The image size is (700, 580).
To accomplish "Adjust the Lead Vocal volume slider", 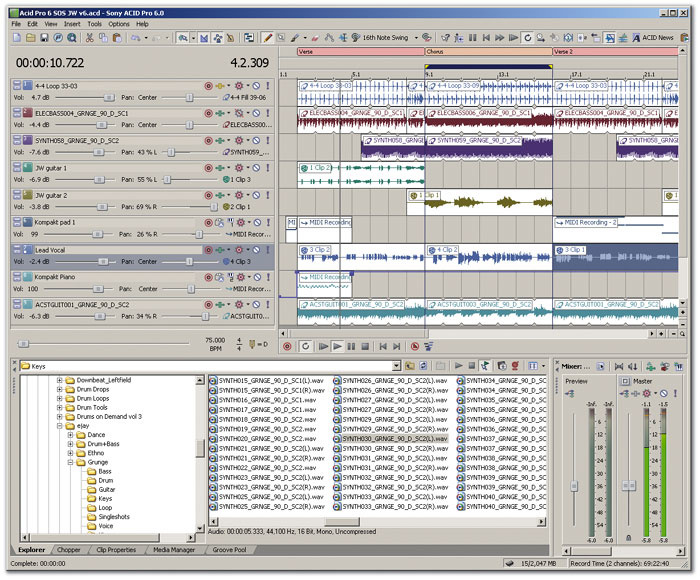I will pos(103,262).
